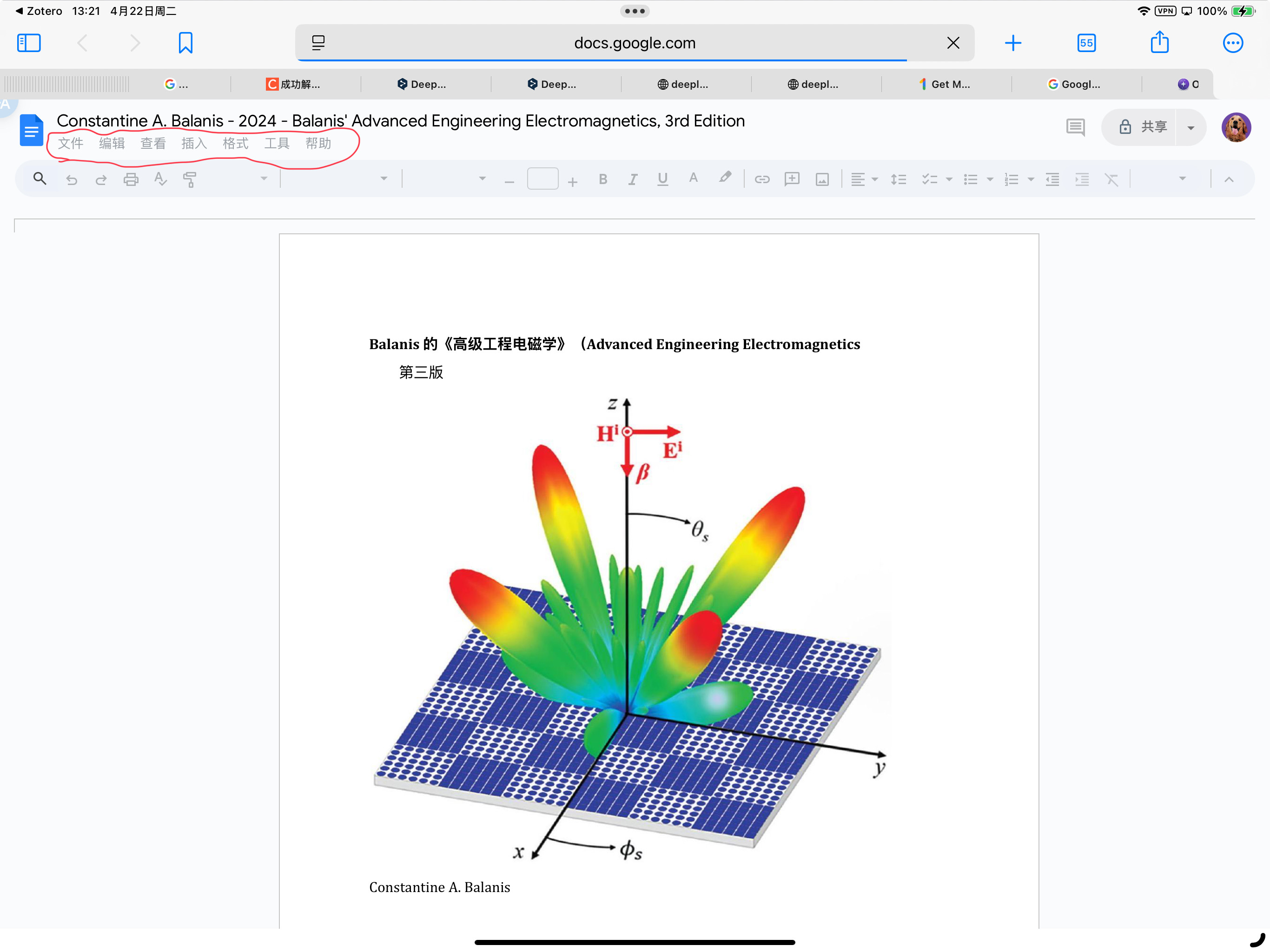Toggle bold formatting
Image resolution: width=1270 pixels, height=952 pixels.
click(603, 180)
